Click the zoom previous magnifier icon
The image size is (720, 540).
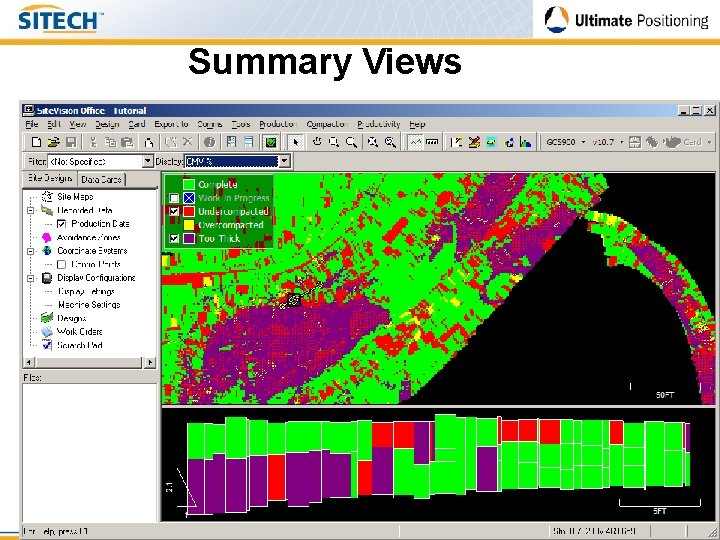coord(390,142)
